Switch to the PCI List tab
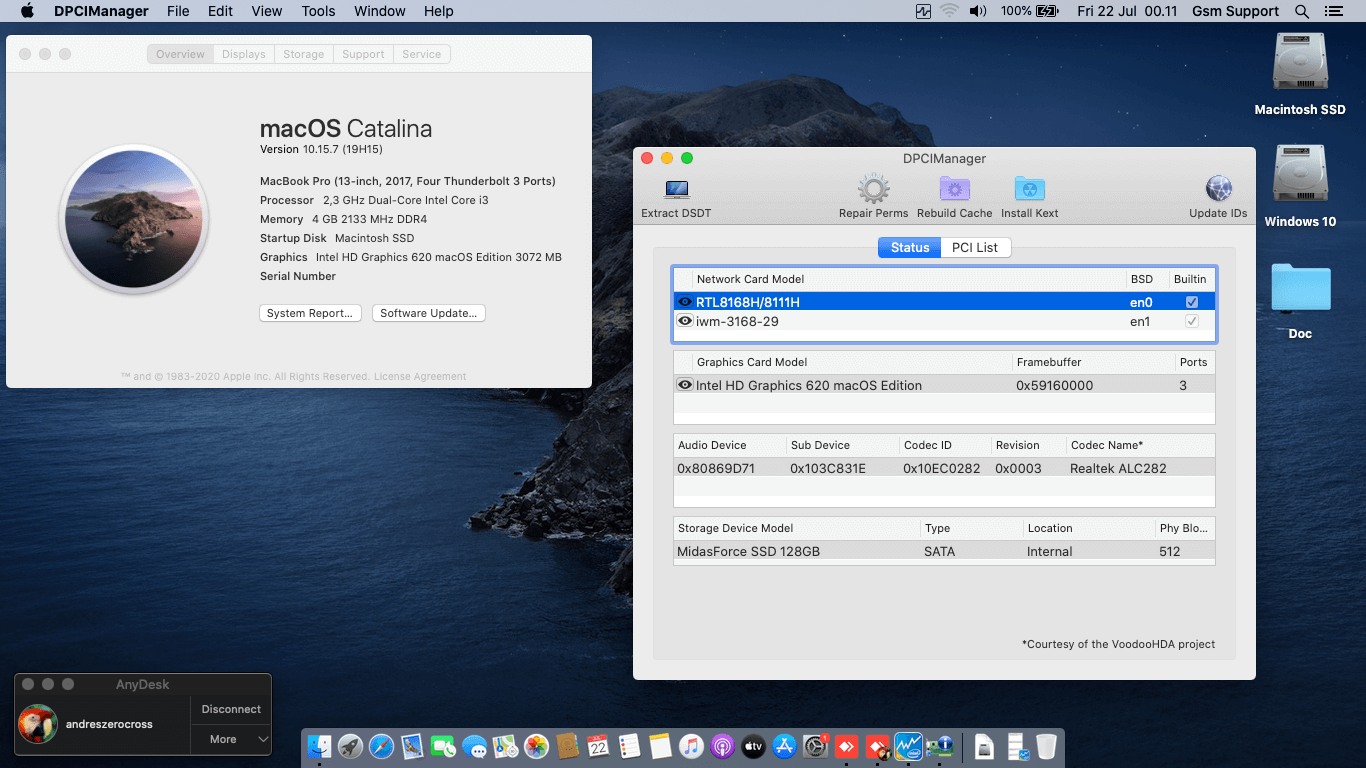 975,247
